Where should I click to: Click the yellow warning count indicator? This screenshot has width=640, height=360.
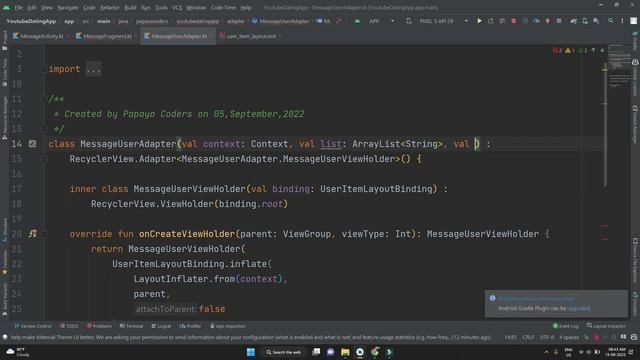click(570, 50)
